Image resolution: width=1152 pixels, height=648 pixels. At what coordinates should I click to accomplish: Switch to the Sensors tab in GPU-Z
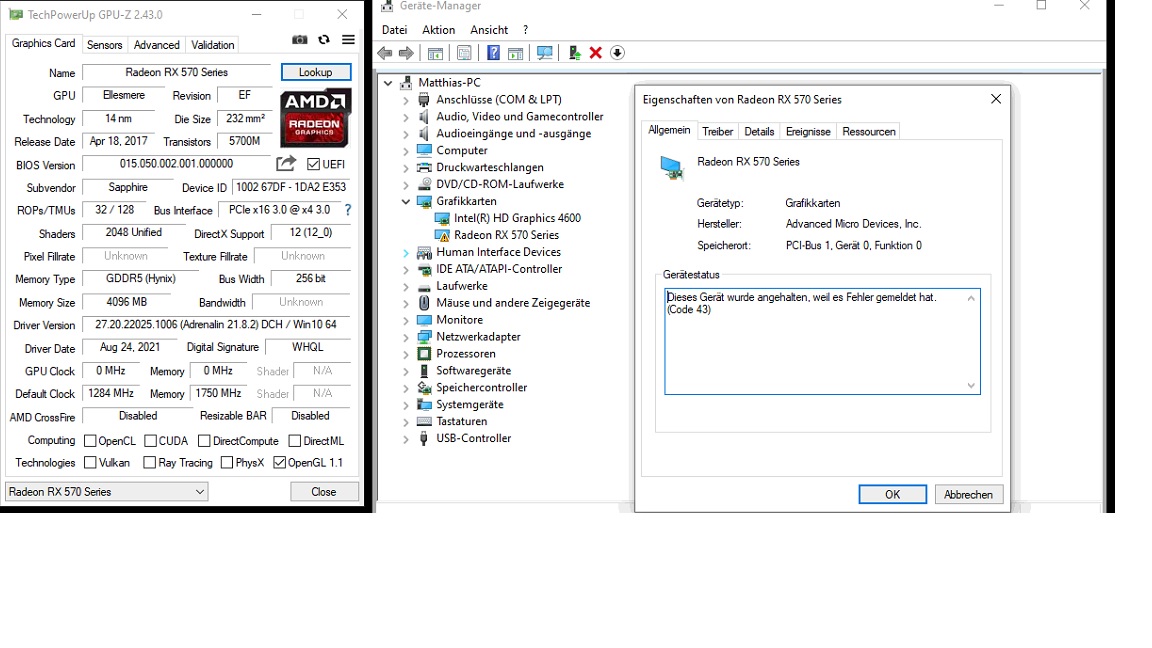coord(104,45)
